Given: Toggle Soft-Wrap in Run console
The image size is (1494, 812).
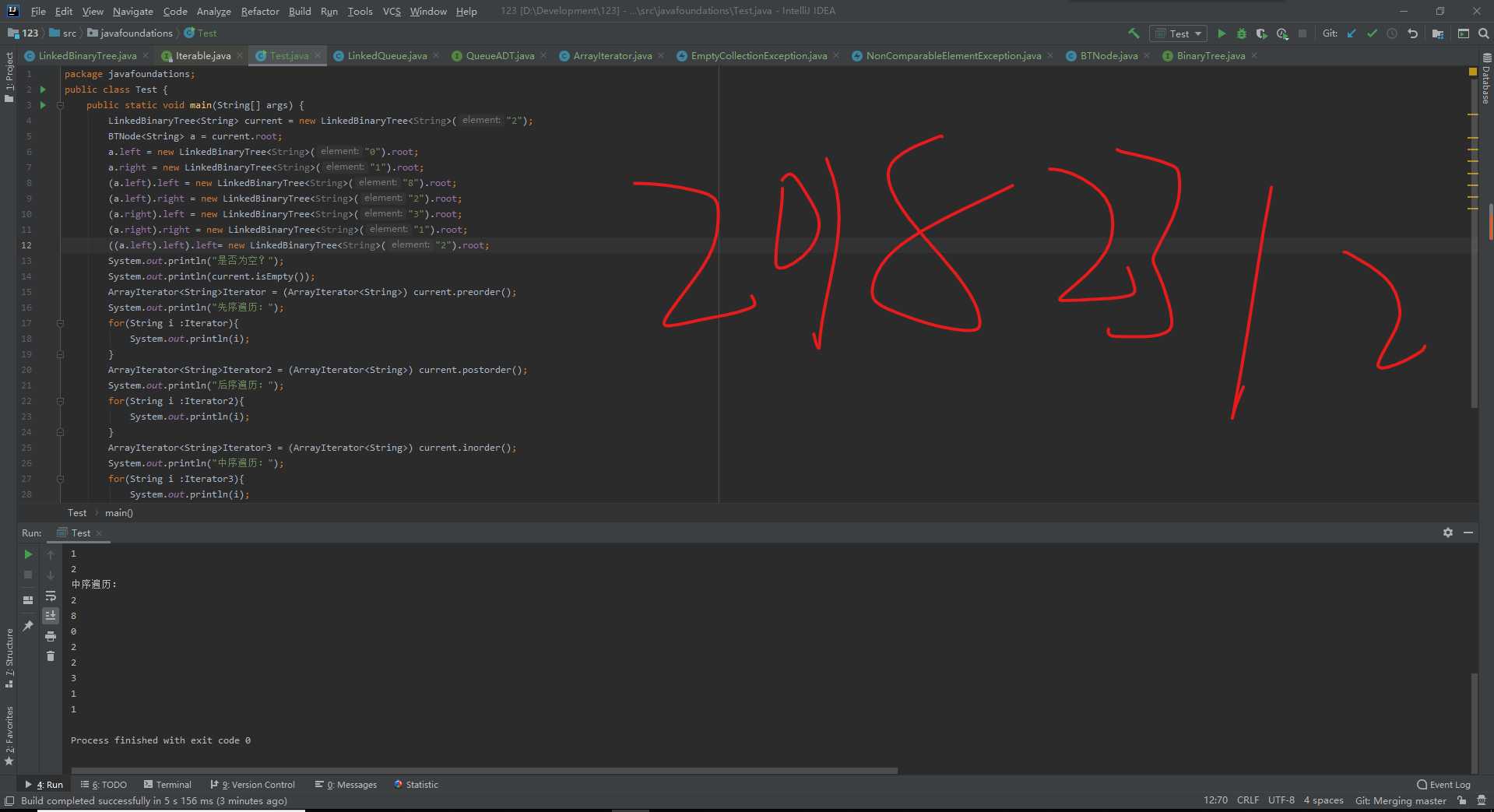Looking at the screenshot, I should pos(51,596).
